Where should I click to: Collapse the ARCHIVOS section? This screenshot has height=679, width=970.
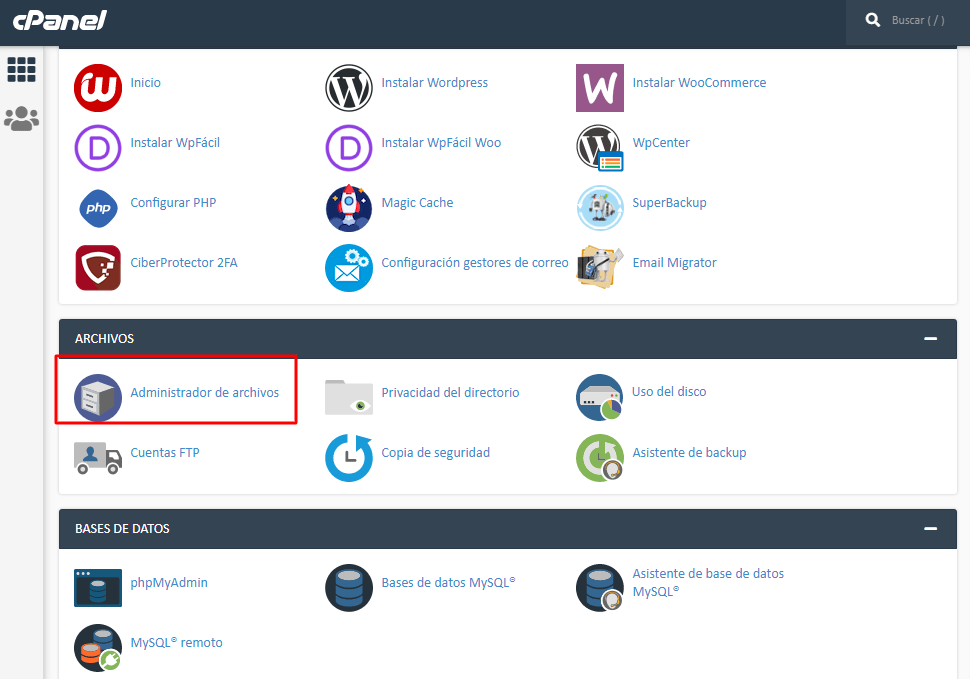pyautogui.click(x=930, y=339)
